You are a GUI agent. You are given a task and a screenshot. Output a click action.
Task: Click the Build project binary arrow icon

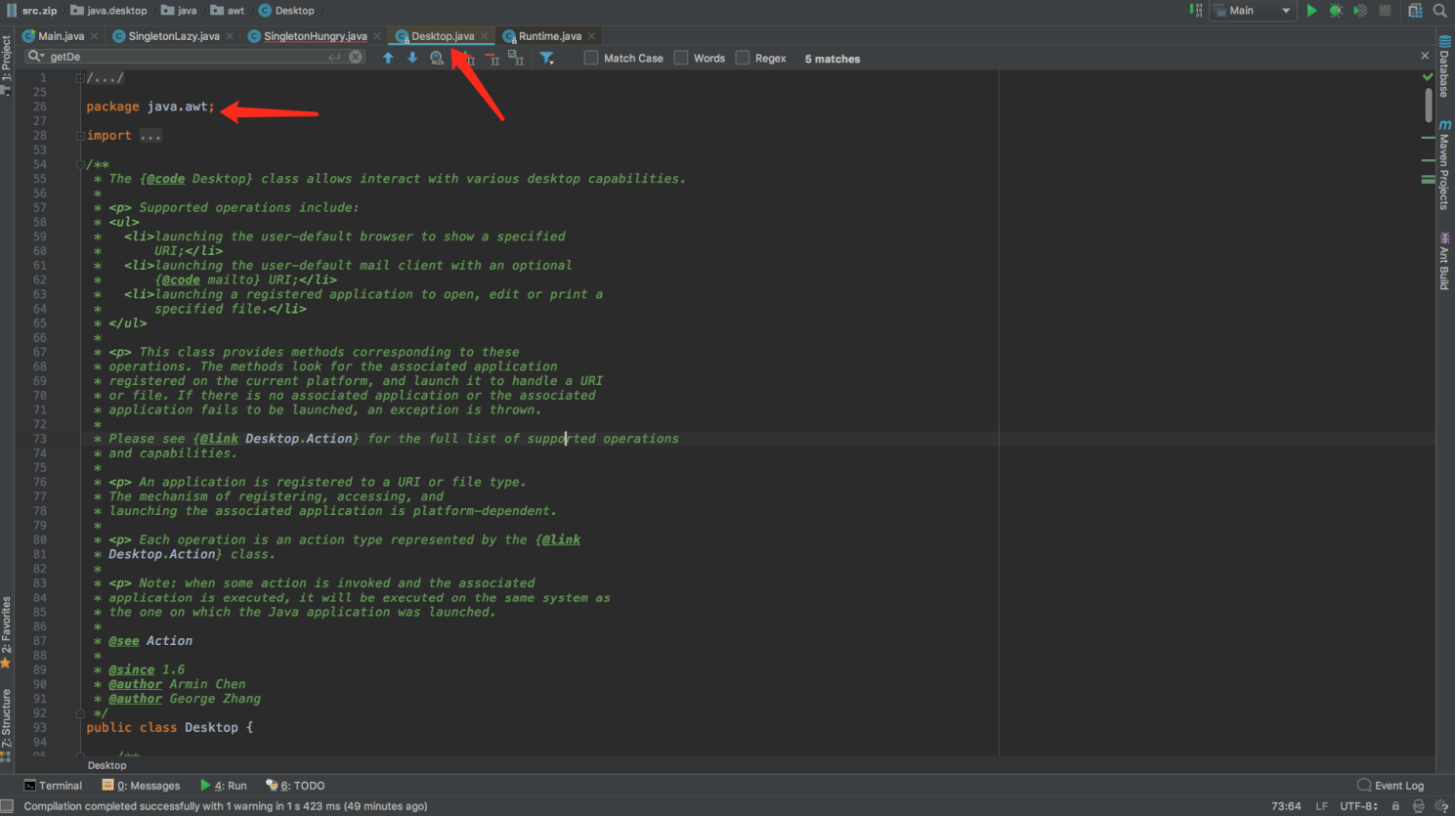pyautogui.click(x=1196, y=11)
